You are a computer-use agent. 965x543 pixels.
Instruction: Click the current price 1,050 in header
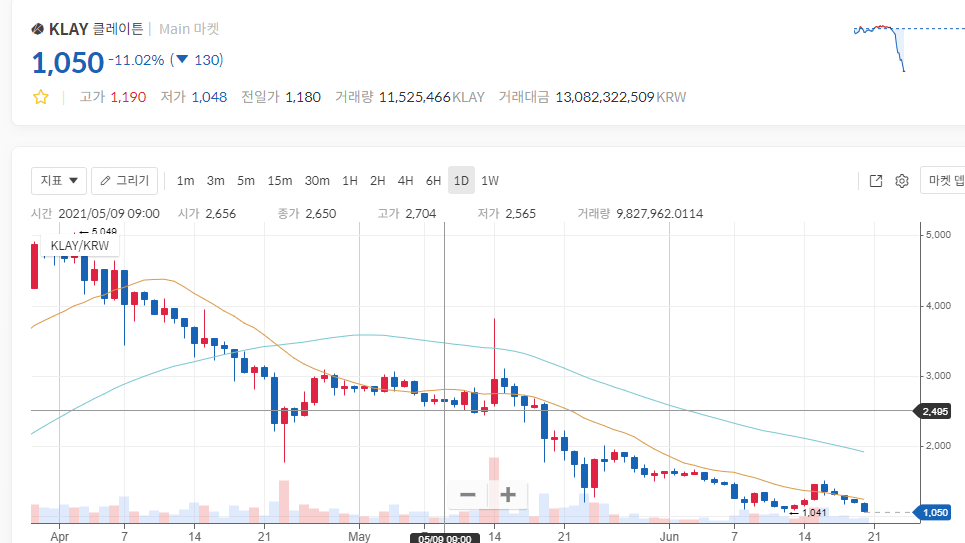tap(68, 63)
